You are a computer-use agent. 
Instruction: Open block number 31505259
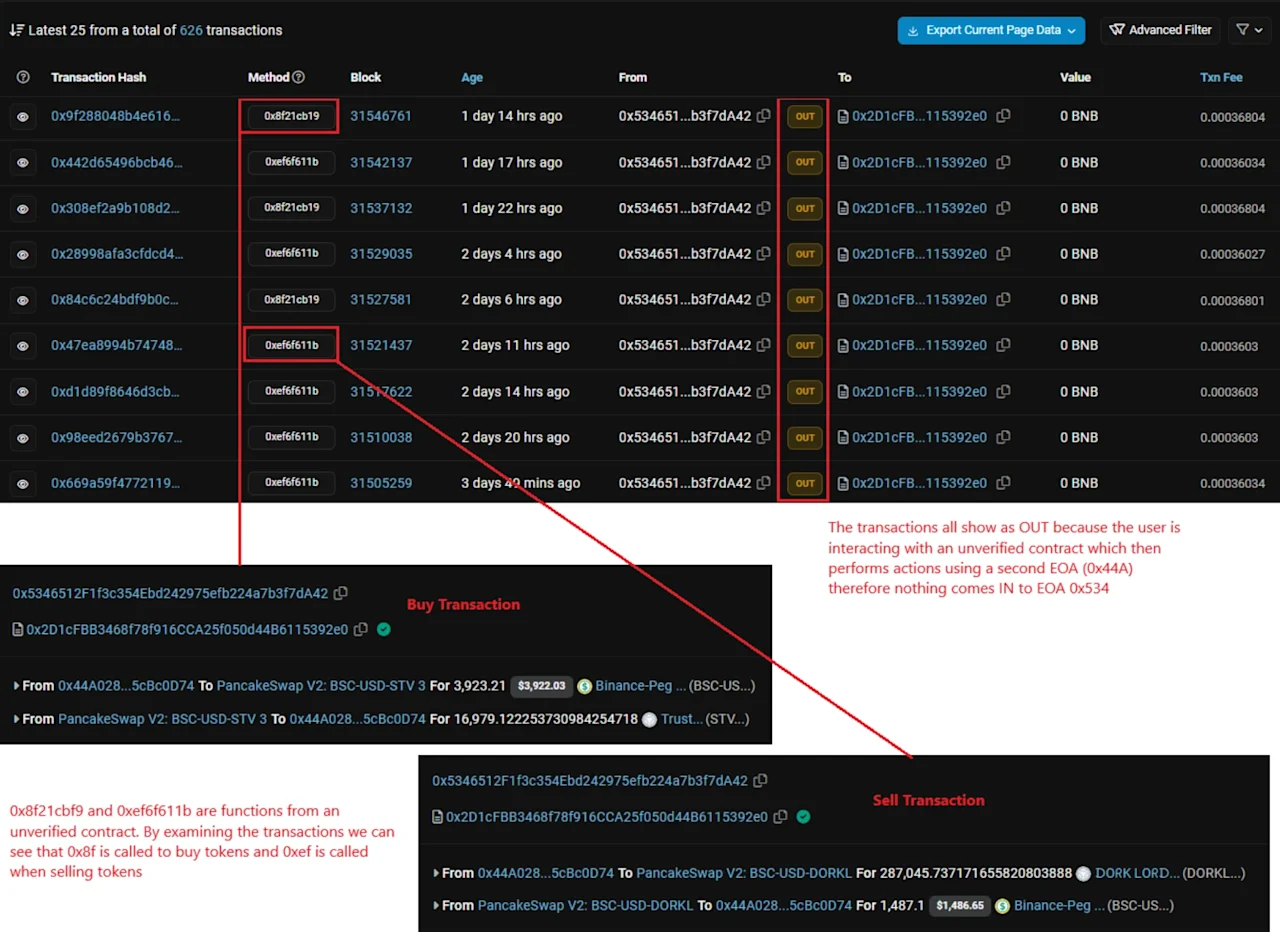(381, 483)
